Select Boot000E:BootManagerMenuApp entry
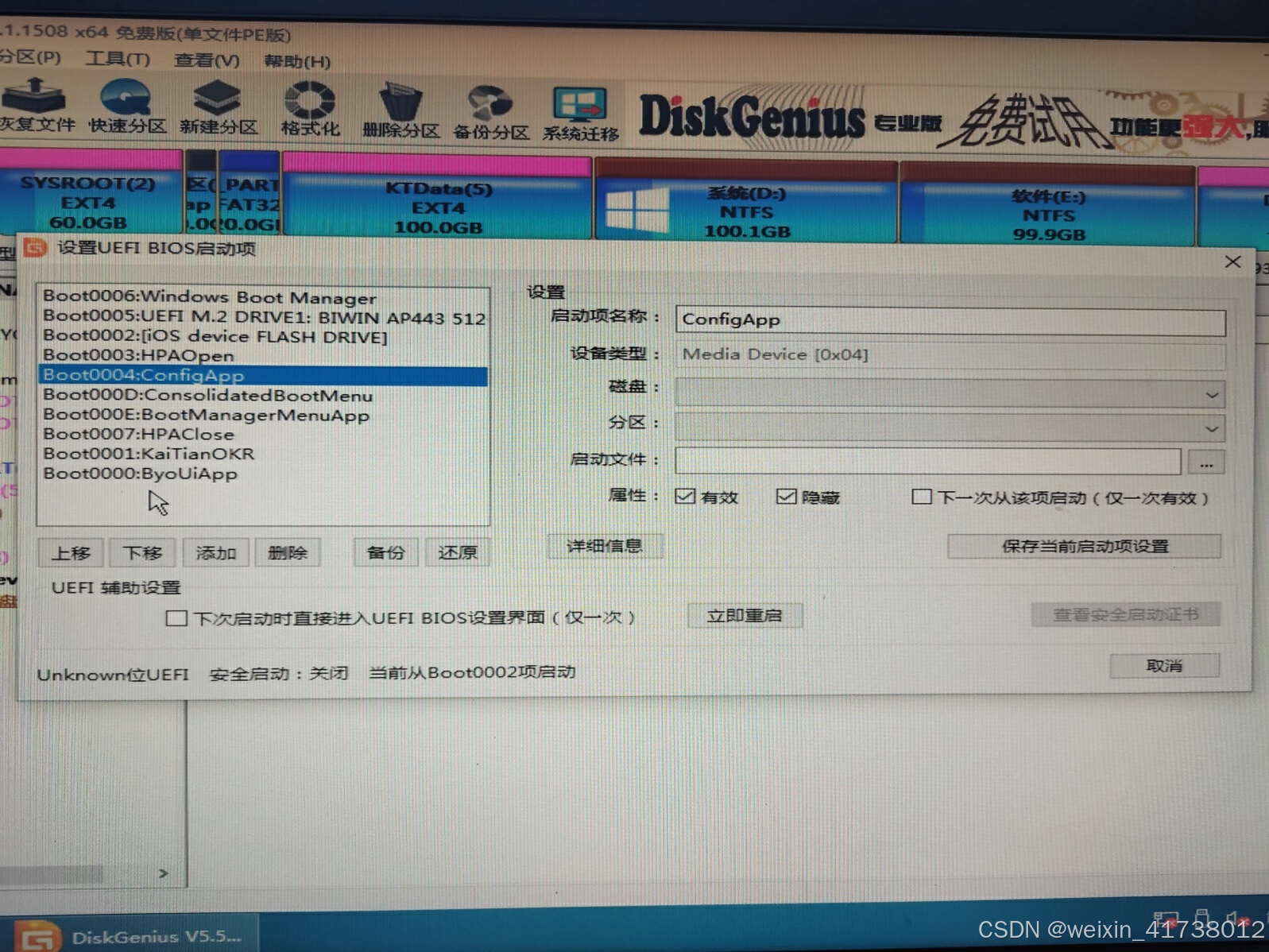The width and height of the screenshot is (1269, 952). coord(263,415)
